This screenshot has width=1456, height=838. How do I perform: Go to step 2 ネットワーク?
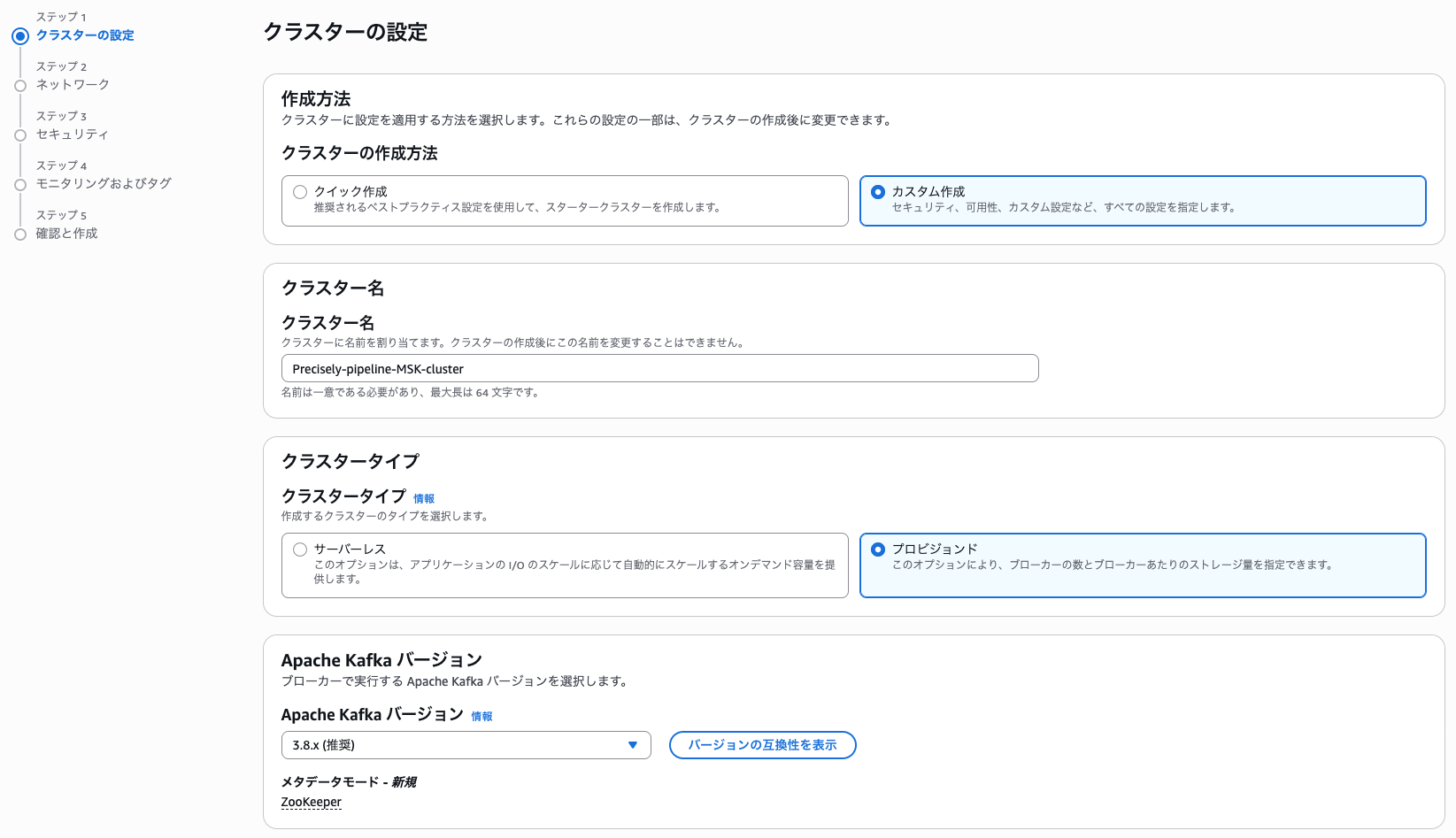coord(73,85)
